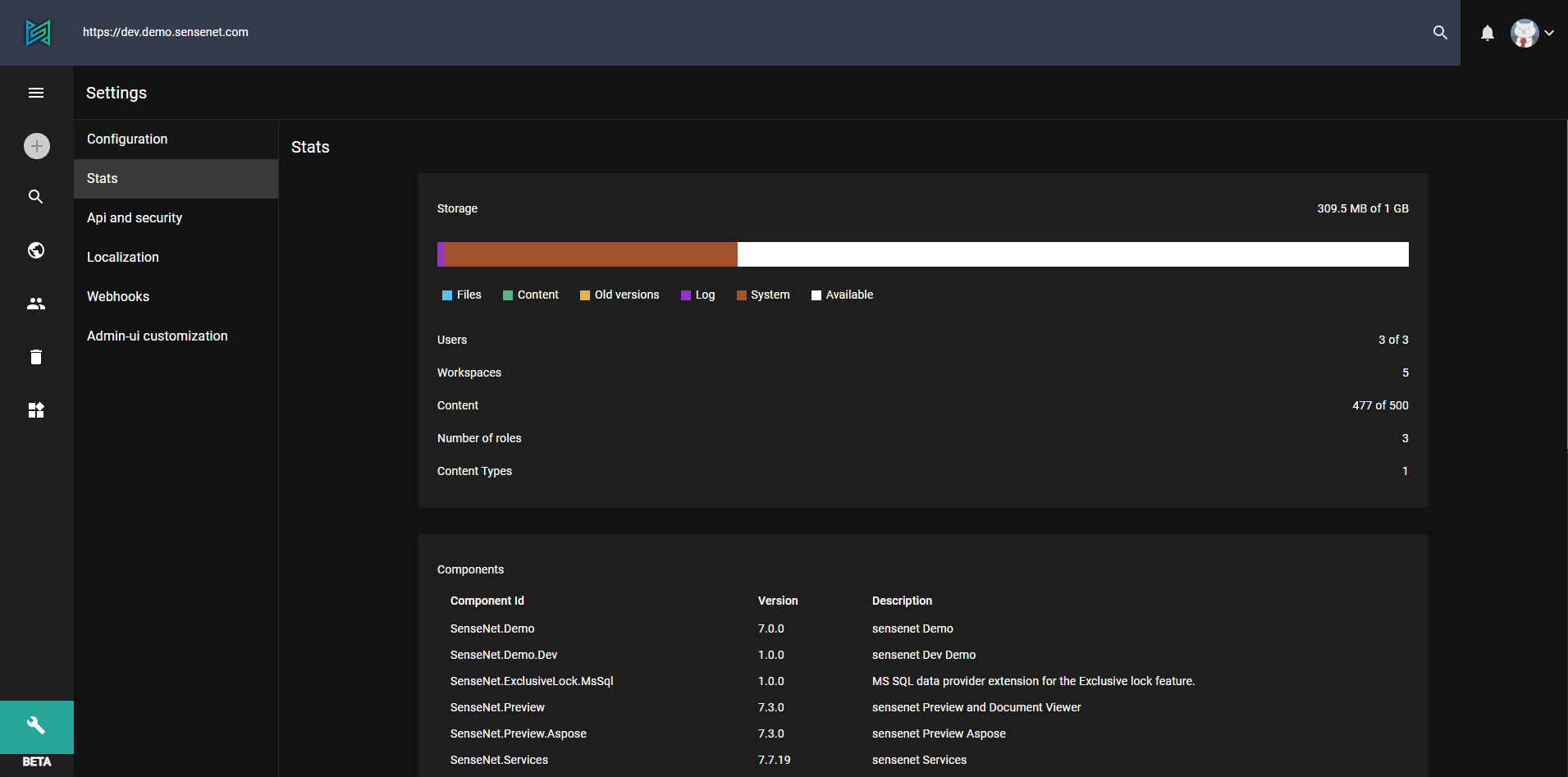Open the Configuration settings page
Screen dimensions: 1568x777
176,139
